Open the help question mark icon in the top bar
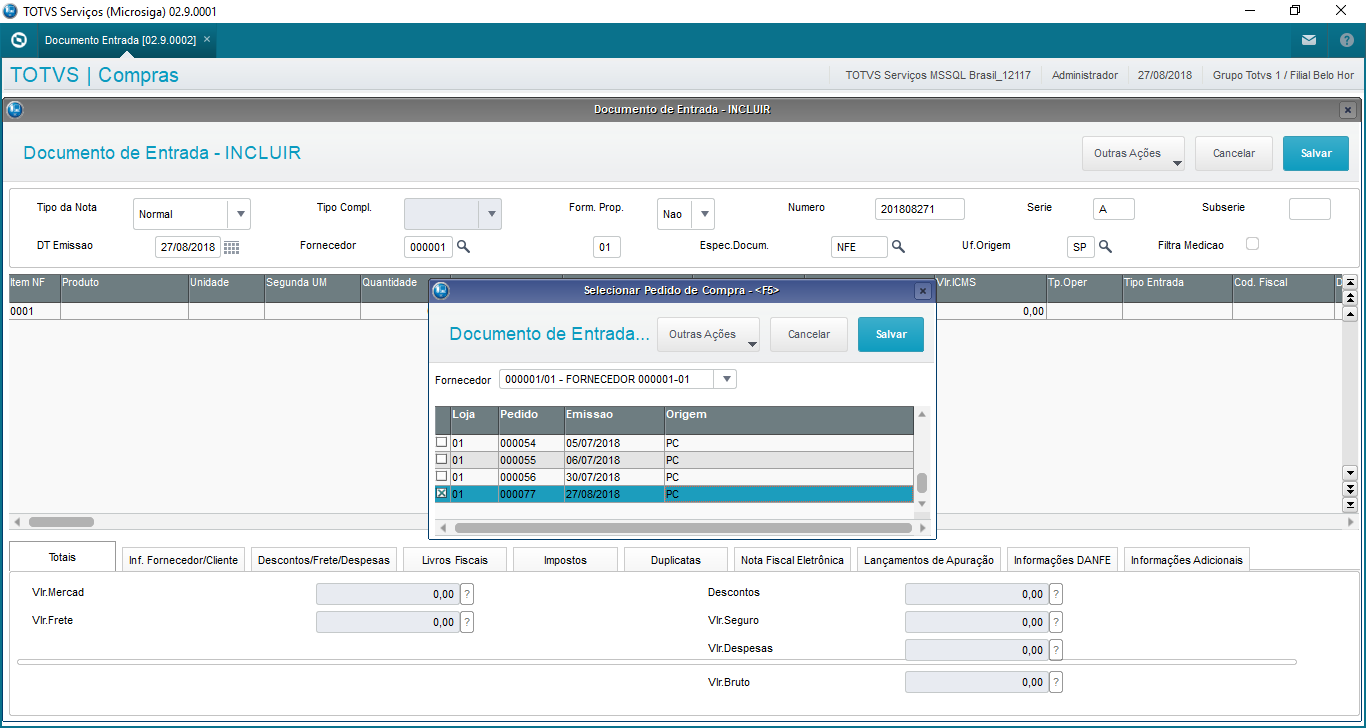Viewport: 1366px width, 728px height. click(1346, 41)
